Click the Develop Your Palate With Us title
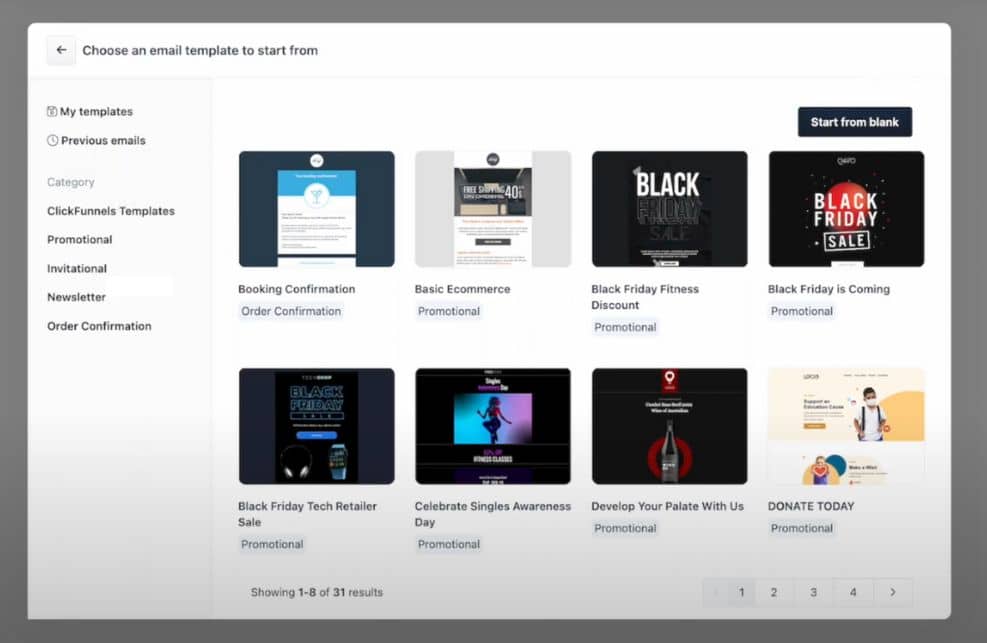Screen dimensions: 987x643 click(667, 506)
